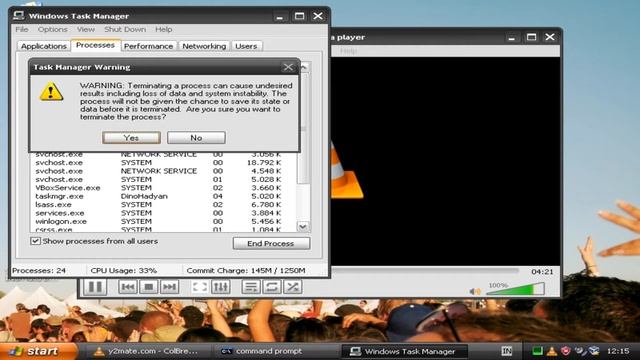The height and width of the screenshot is (360, 640).
Task: Skip to next track in VLC
Action: 169,287
